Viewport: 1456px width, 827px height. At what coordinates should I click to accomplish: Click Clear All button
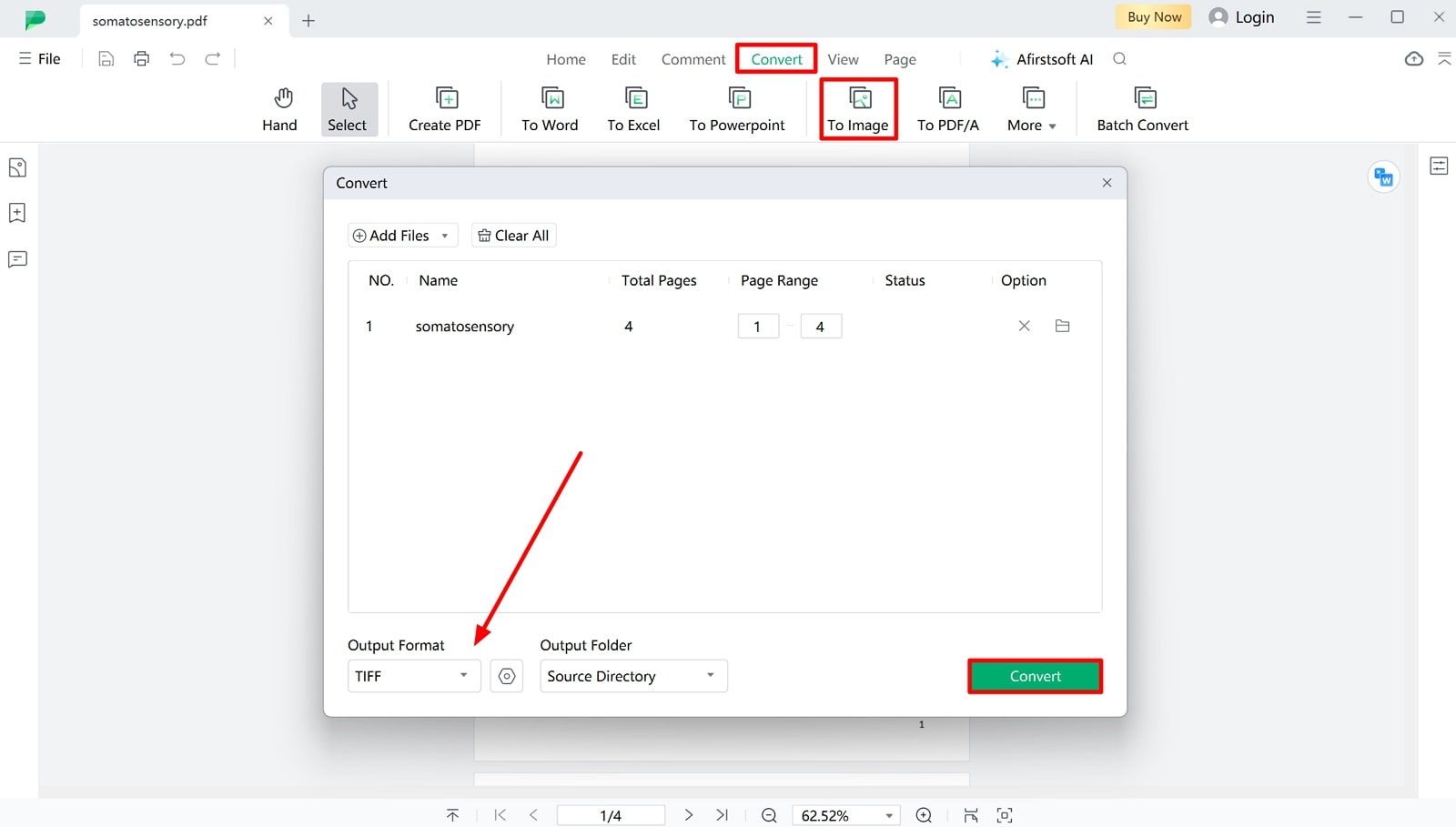513,236
